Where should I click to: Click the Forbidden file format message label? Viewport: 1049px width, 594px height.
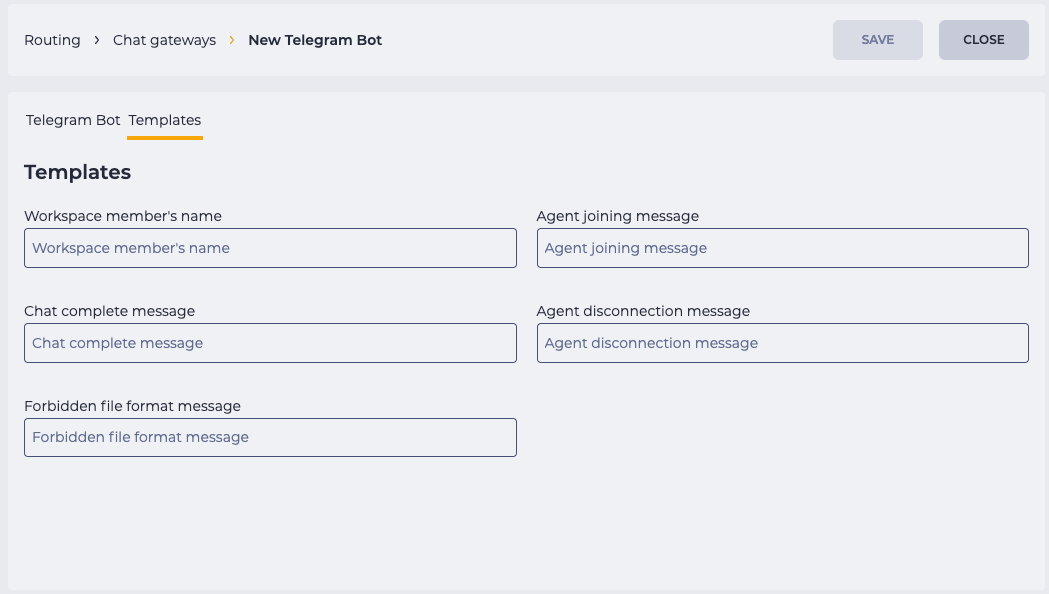pyautogui.click(x=132, y=406)
